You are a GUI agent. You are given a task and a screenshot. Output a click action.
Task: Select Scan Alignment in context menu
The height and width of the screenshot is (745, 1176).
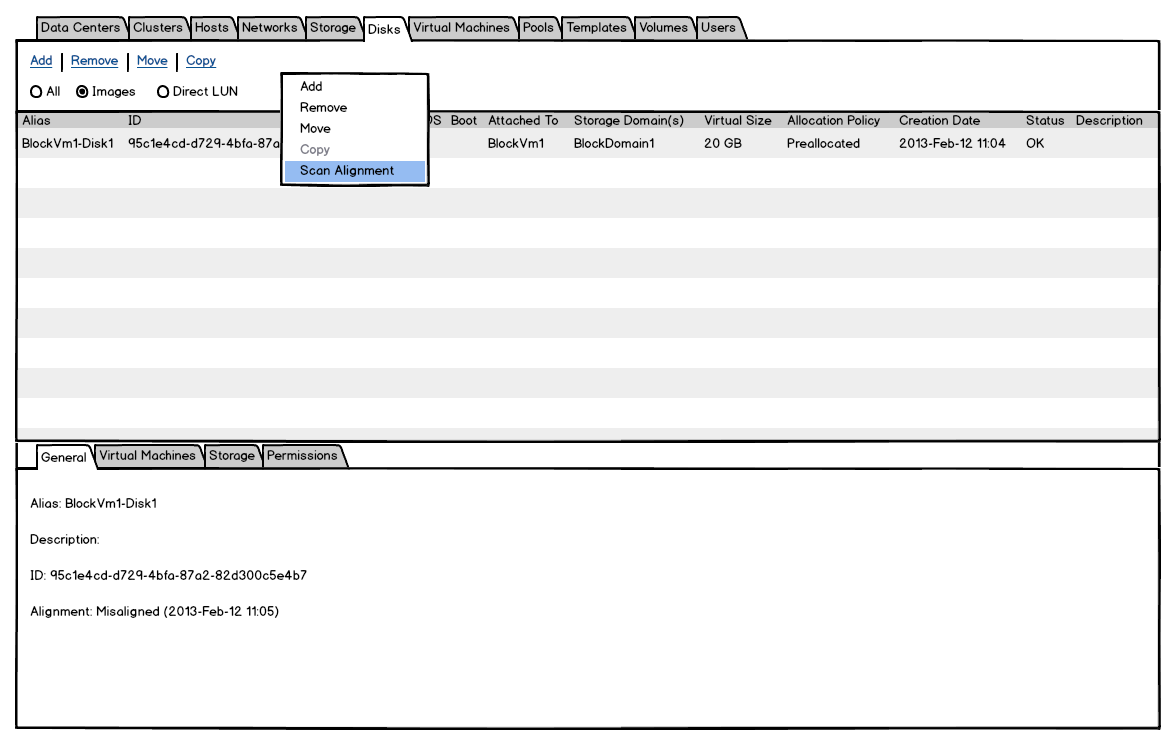click(347, 171)
